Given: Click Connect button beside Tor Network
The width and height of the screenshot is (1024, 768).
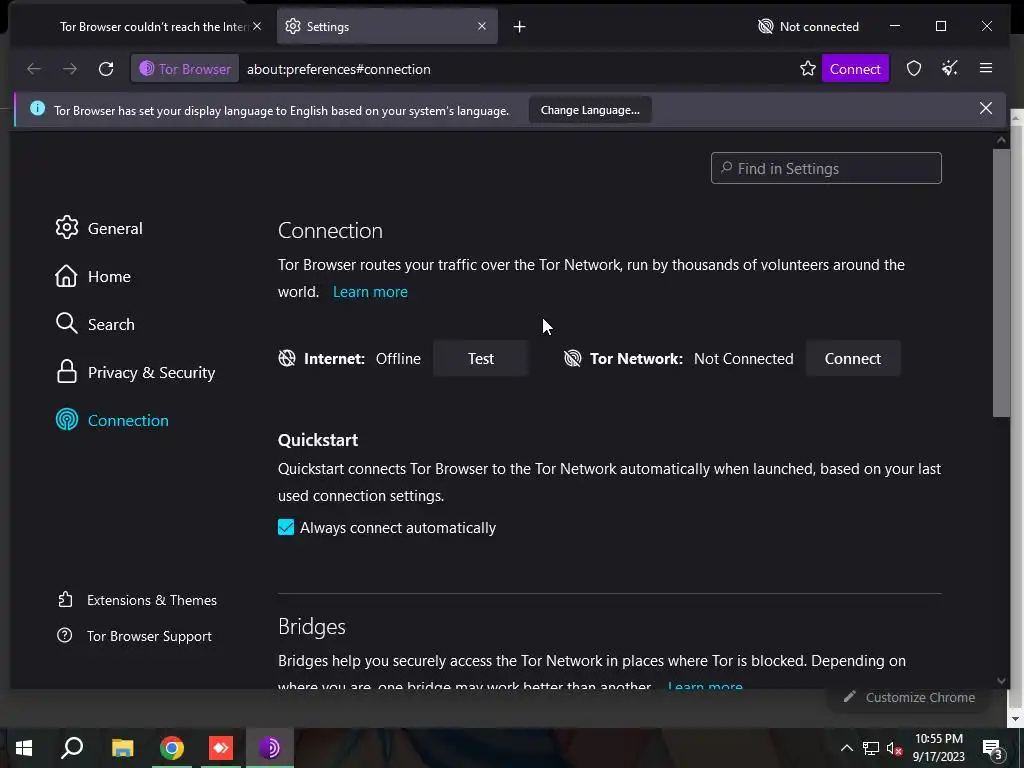Looking at the screenshot, I should pos(852,358).
